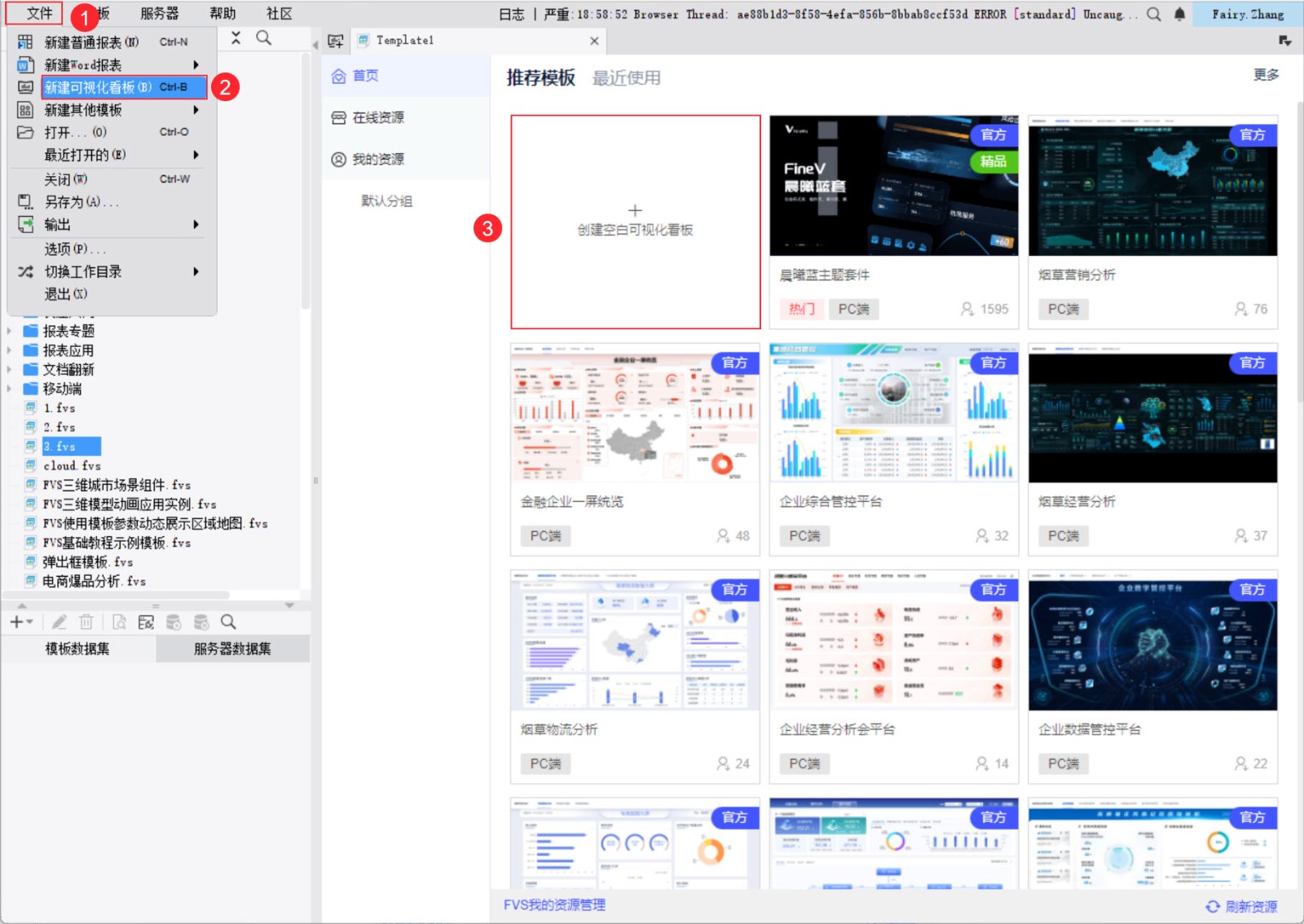Click the edit dataset pencil icon
1304x924 pixels.
click(x=59, y=622)
